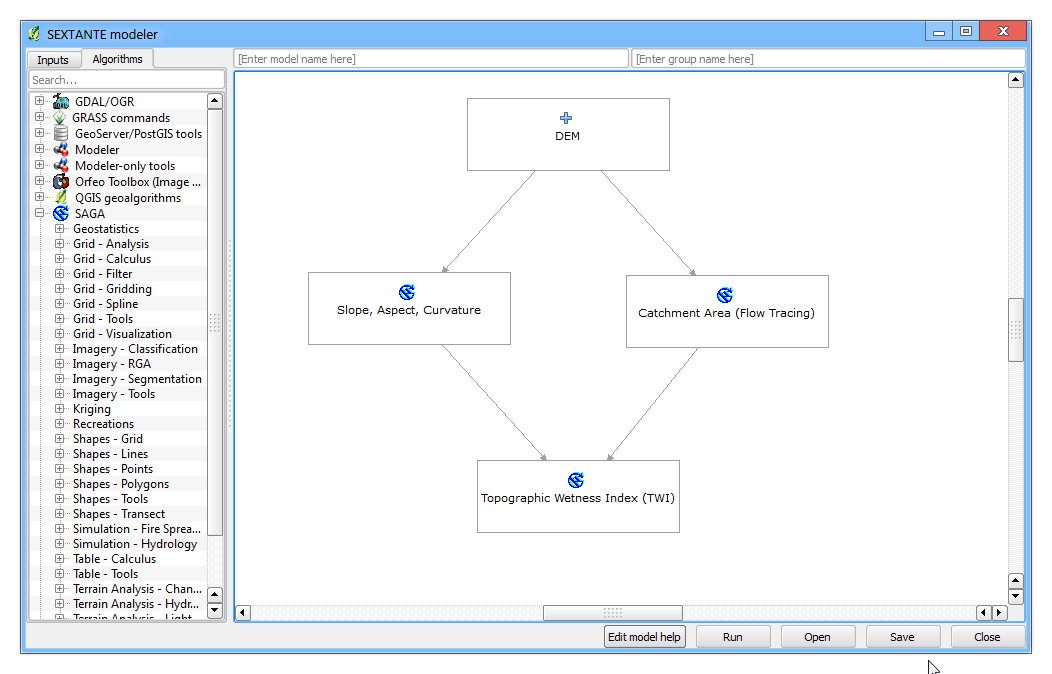Expand the Shapes - Polygons subgroup
The width and height of the screenshot is (1052, 674).
[60, 484]
